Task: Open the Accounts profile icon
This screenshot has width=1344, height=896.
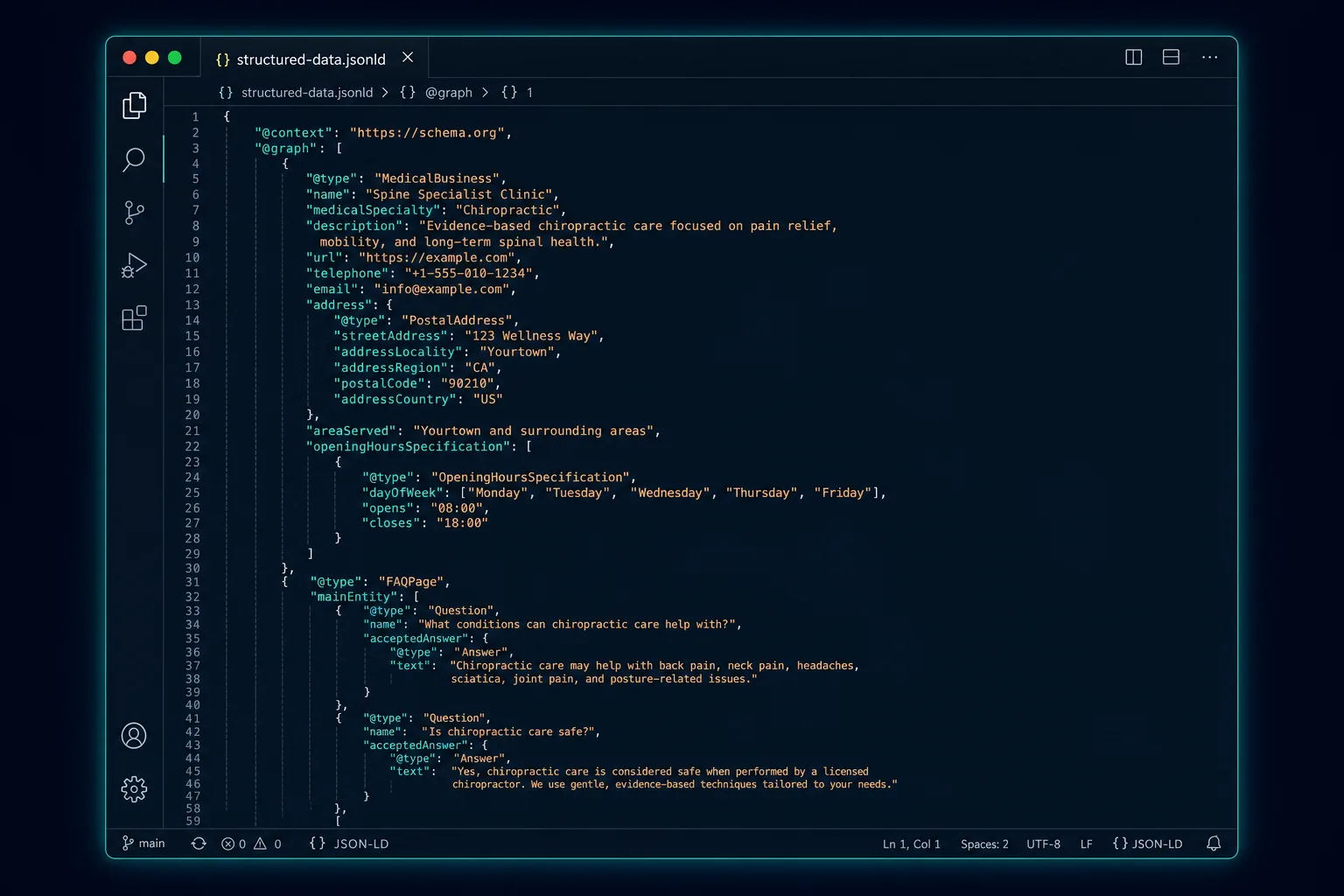Action: coord(134,736)
